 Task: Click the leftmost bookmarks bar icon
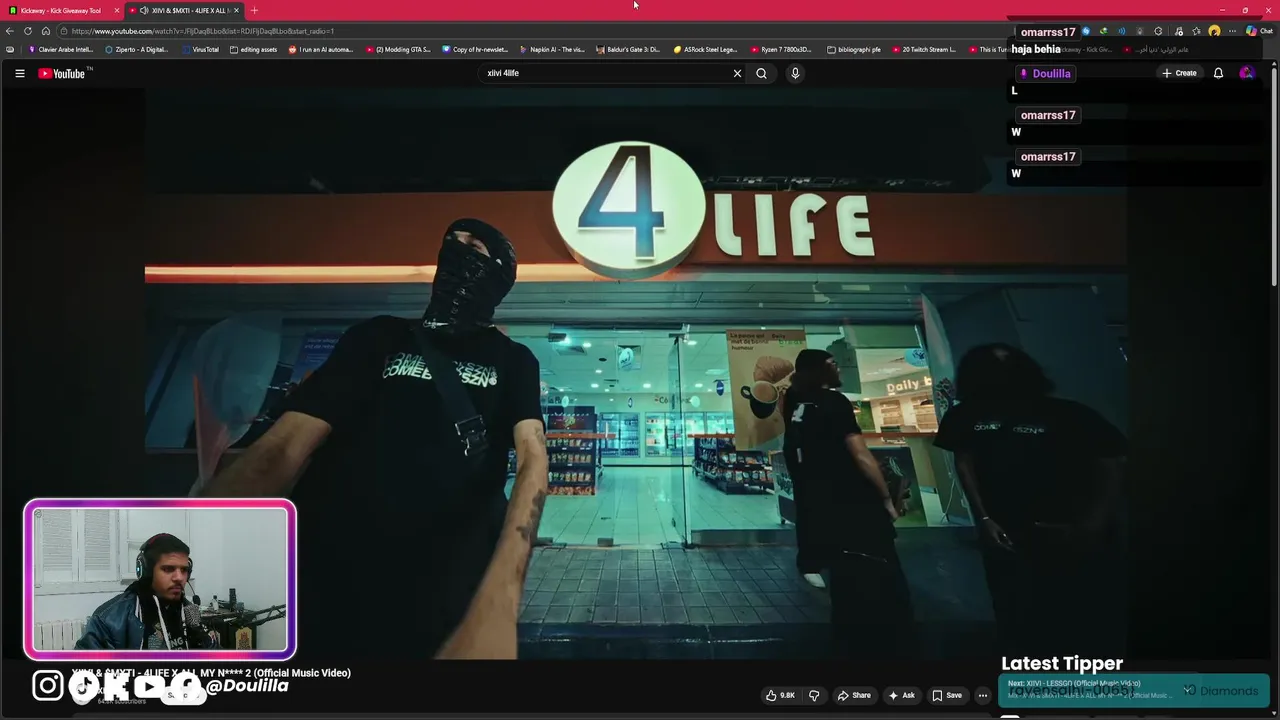(x=10, y=49)
